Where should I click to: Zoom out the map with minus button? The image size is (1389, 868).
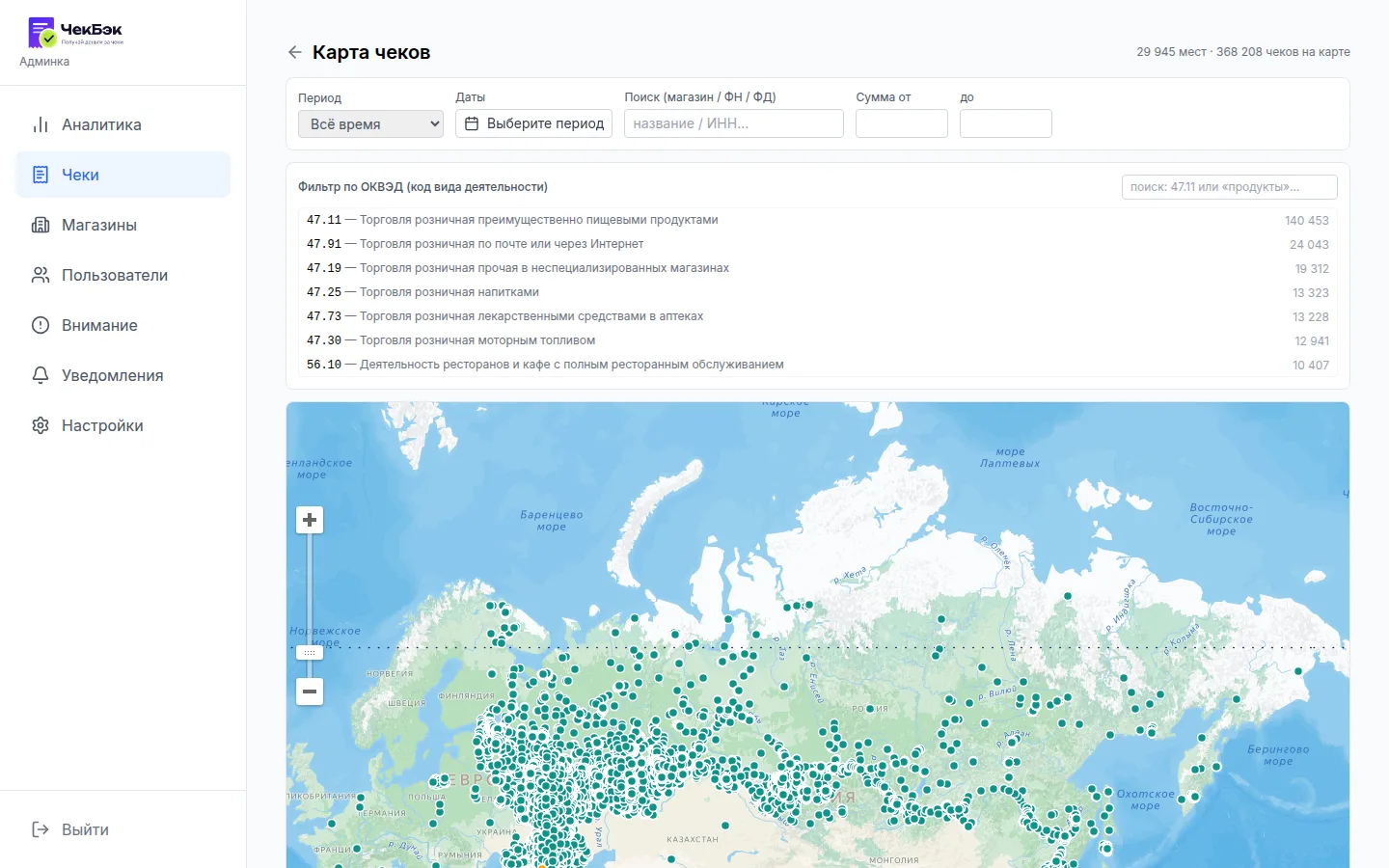[310, 692]
